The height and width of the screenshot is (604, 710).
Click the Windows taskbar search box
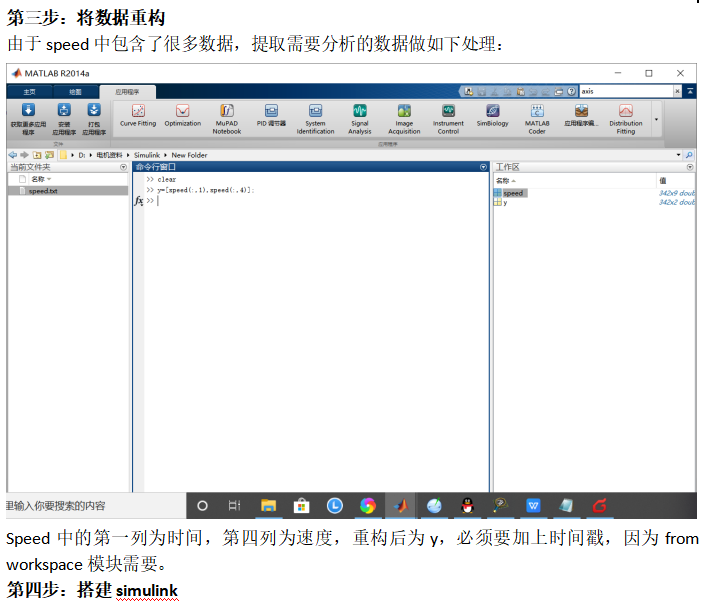coord(96,506)
